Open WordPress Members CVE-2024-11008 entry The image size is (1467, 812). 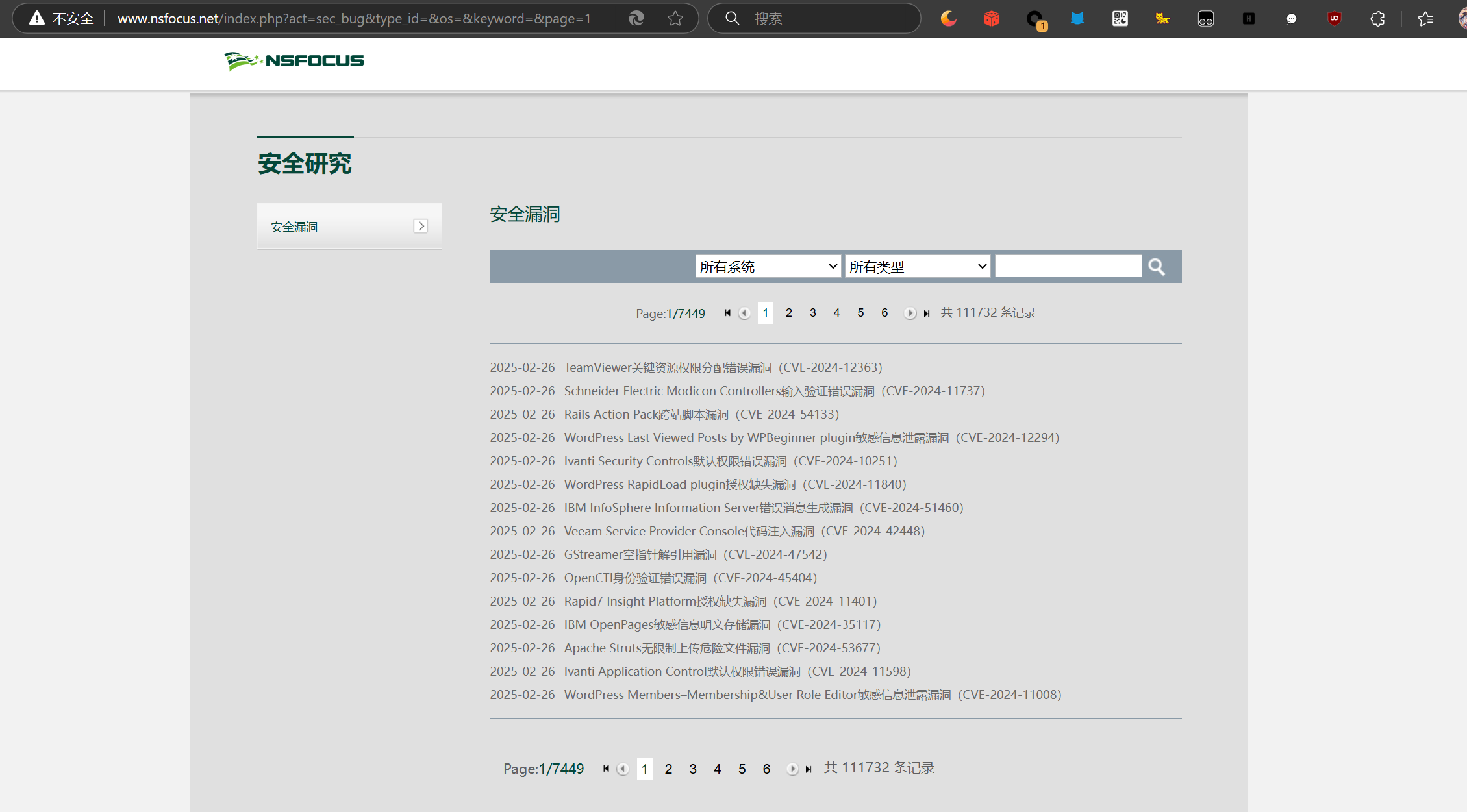coord(813,695)
